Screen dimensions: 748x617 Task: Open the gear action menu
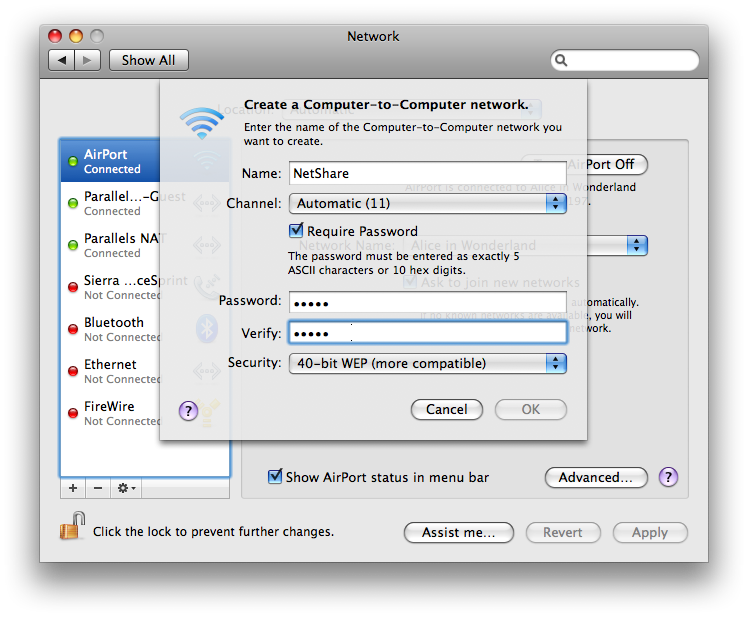tap(126, 488)
